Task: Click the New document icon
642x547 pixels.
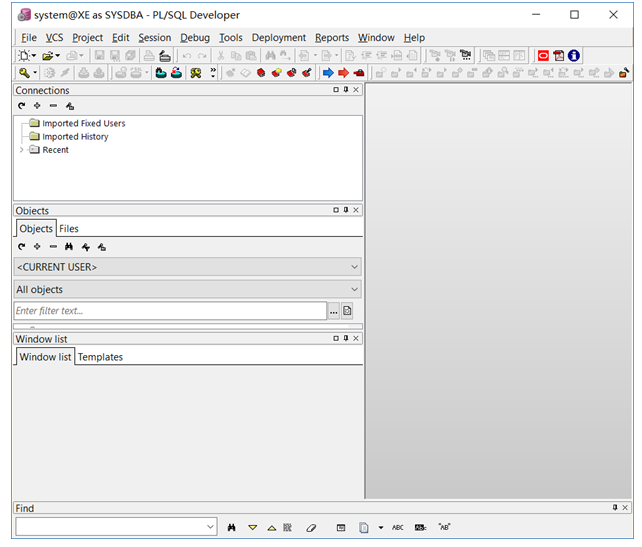Action: coord(24,55)
